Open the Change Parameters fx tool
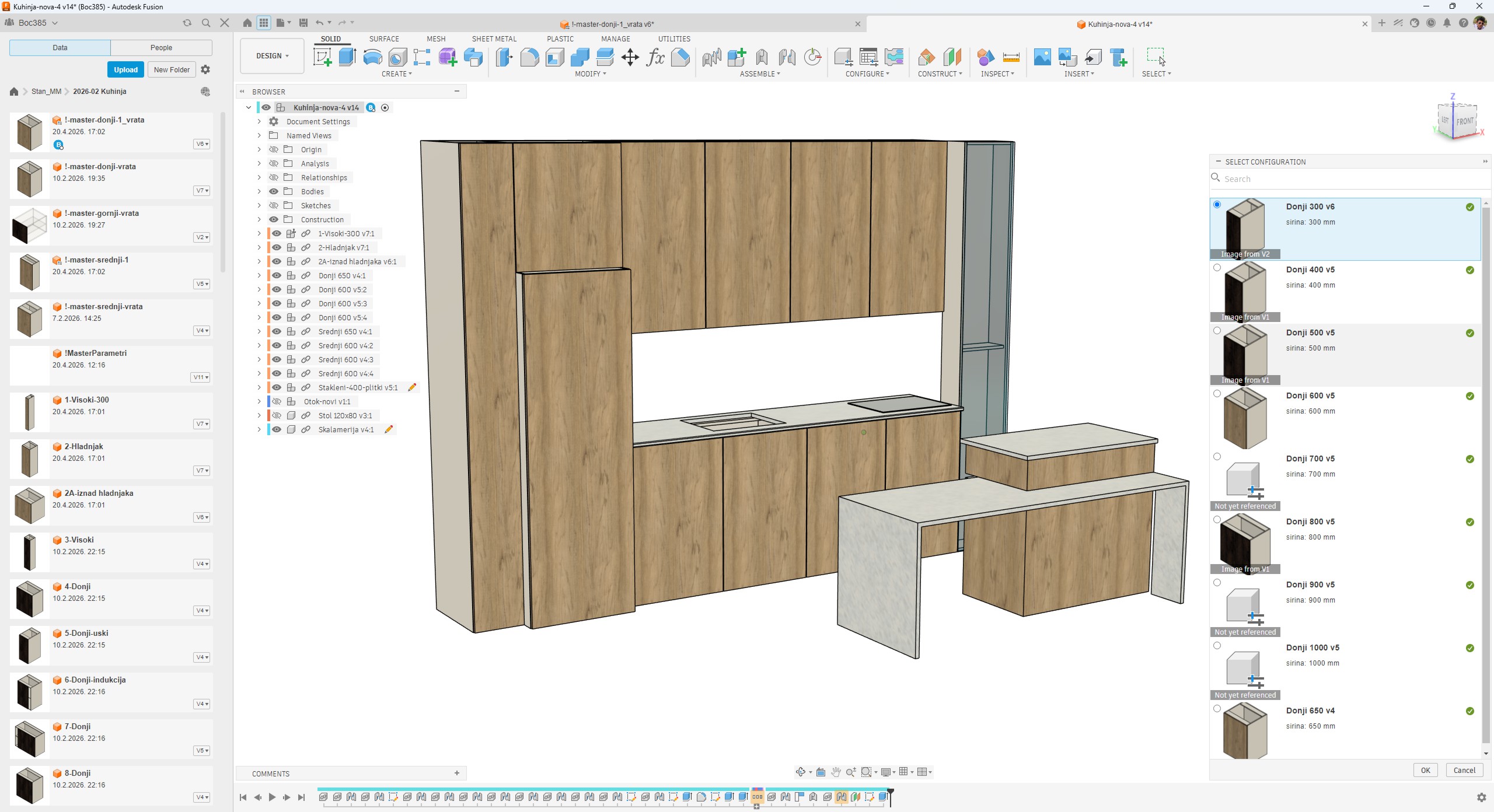1494x812 pixels. coord(655,57)
